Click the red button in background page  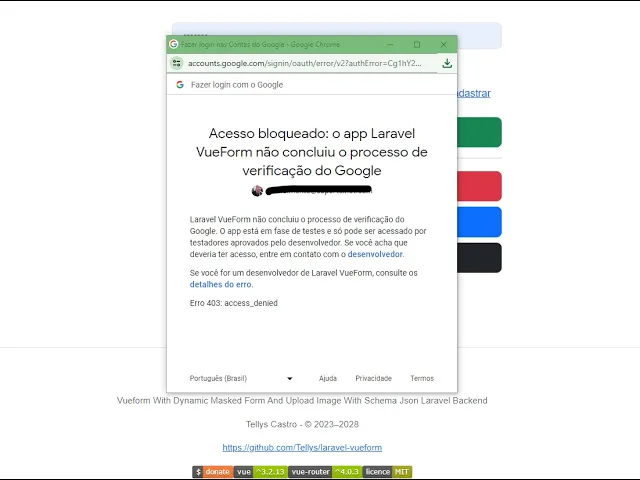click(480, 186)
